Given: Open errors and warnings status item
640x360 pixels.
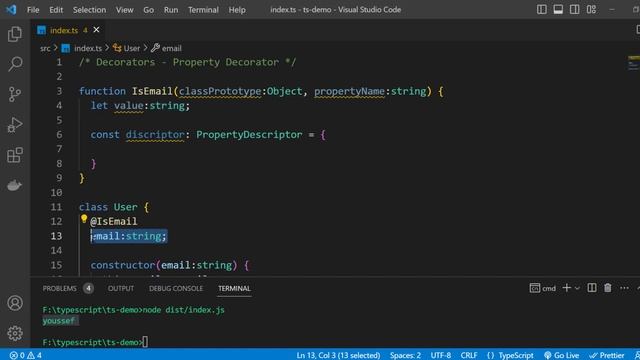Looking at the screenshot, I should pyautogui.click(x=26, y=355).
